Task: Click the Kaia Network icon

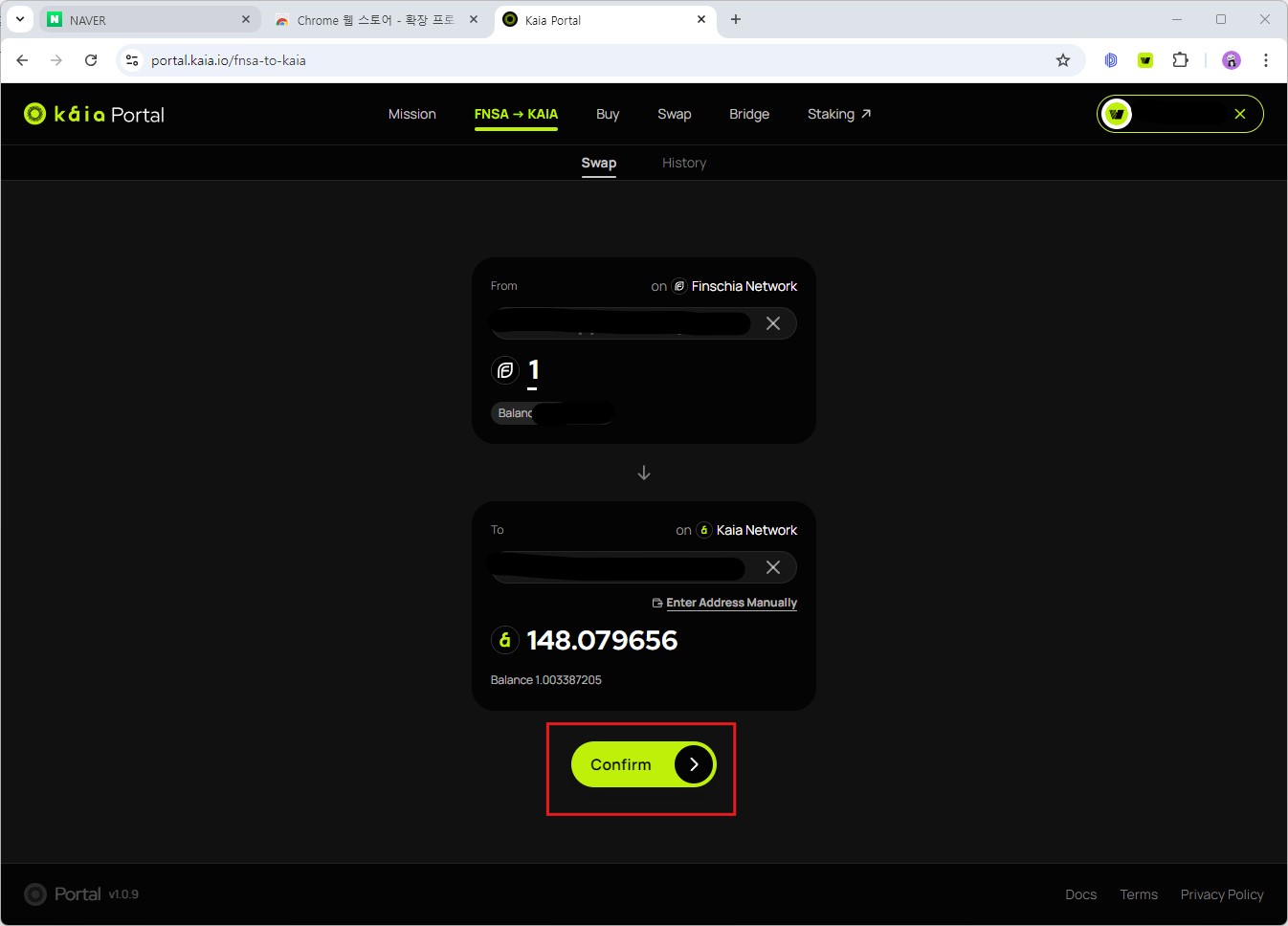Action: (x=704, y=530)
